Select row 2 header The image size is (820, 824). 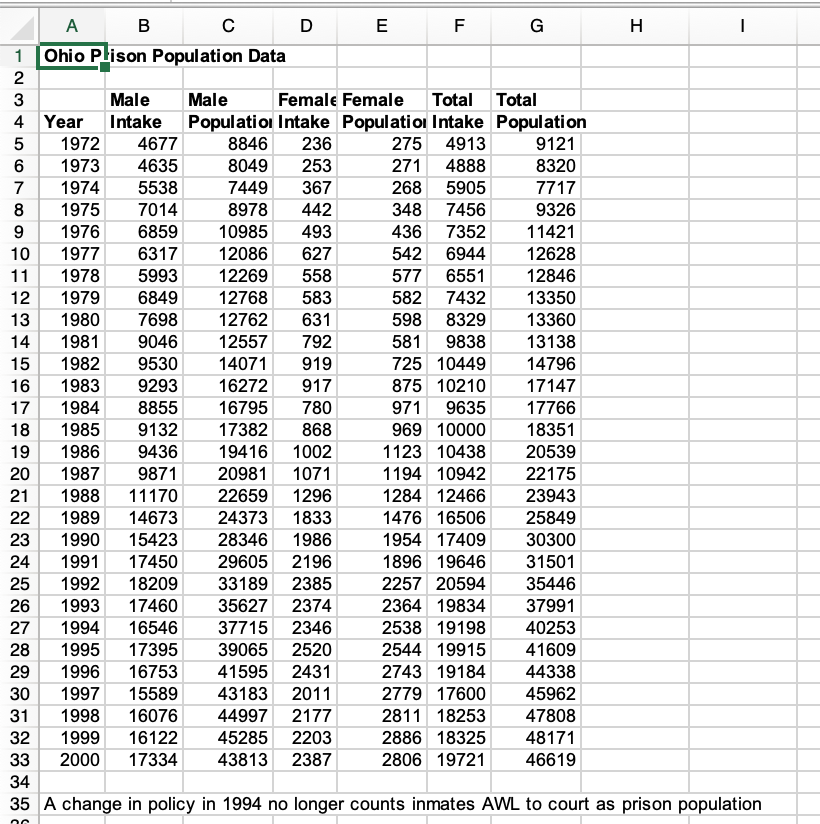pyautogui.click(x=19, y=78)
